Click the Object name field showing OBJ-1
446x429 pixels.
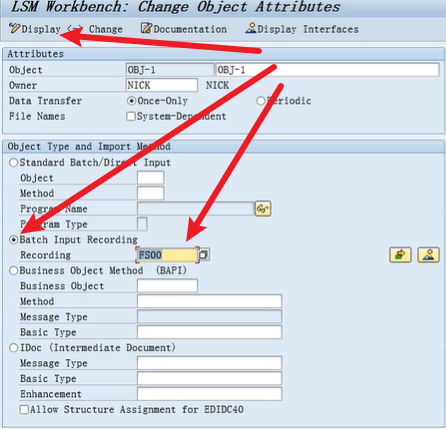click(x=170, y=70)
